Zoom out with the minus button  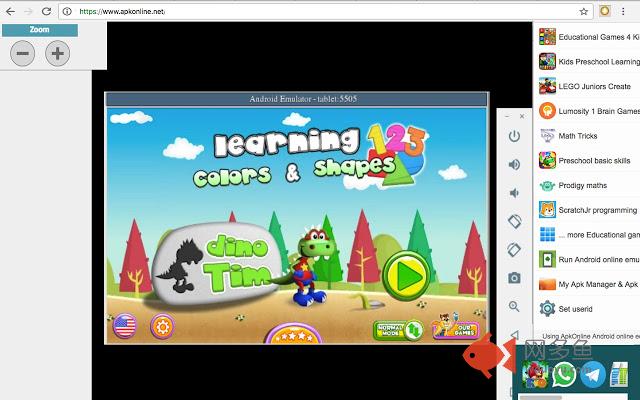[x=22, y=53]
